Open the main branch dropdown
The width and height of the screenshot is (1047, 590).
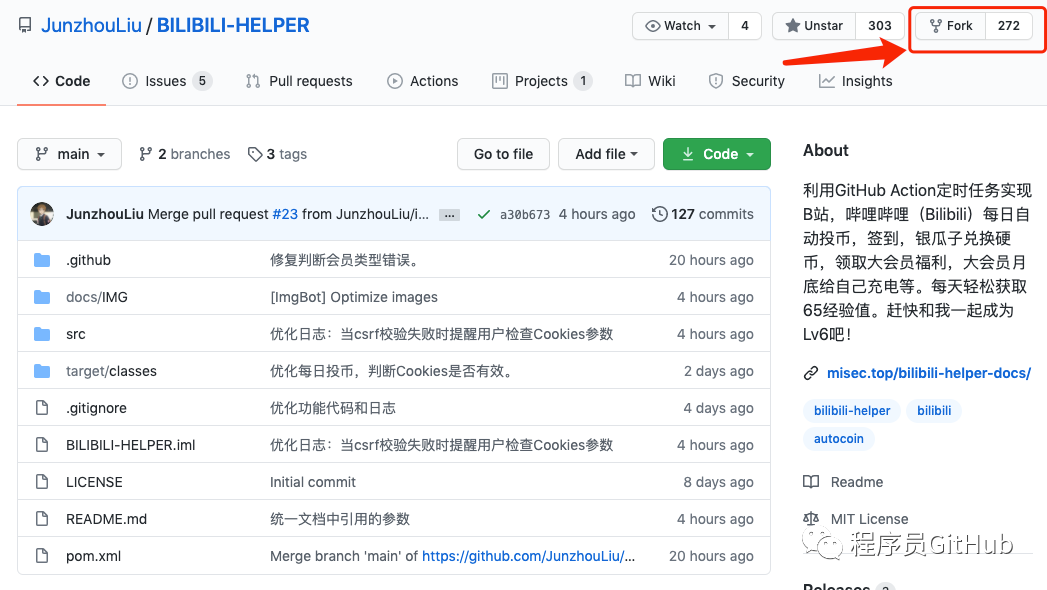coord(69,154)
